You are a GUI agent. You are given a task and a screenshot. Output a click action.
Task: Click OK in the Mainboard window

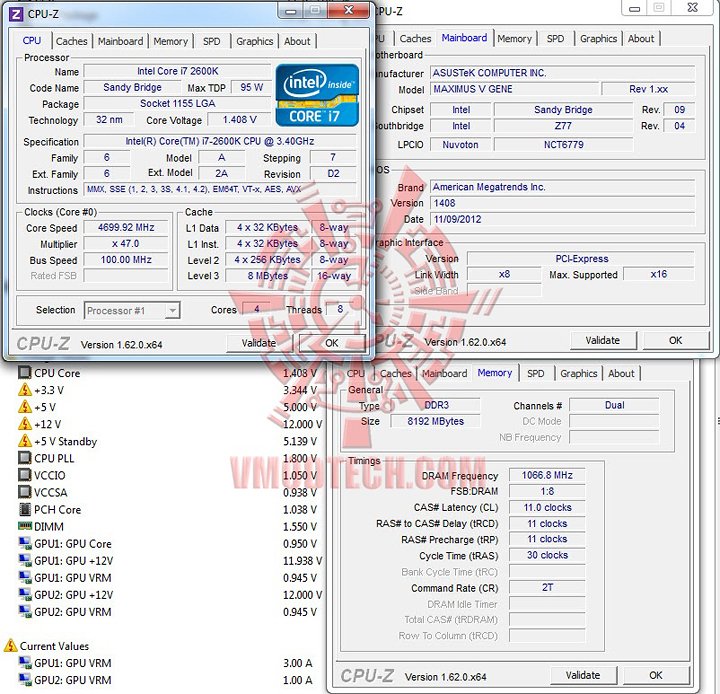pyautogui.click(x=675, y=340)
